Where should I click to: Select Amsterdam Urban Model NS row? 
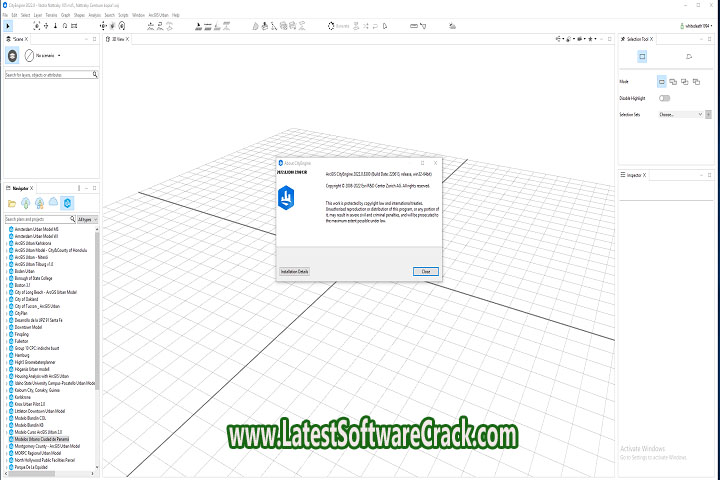click(36, 229)
